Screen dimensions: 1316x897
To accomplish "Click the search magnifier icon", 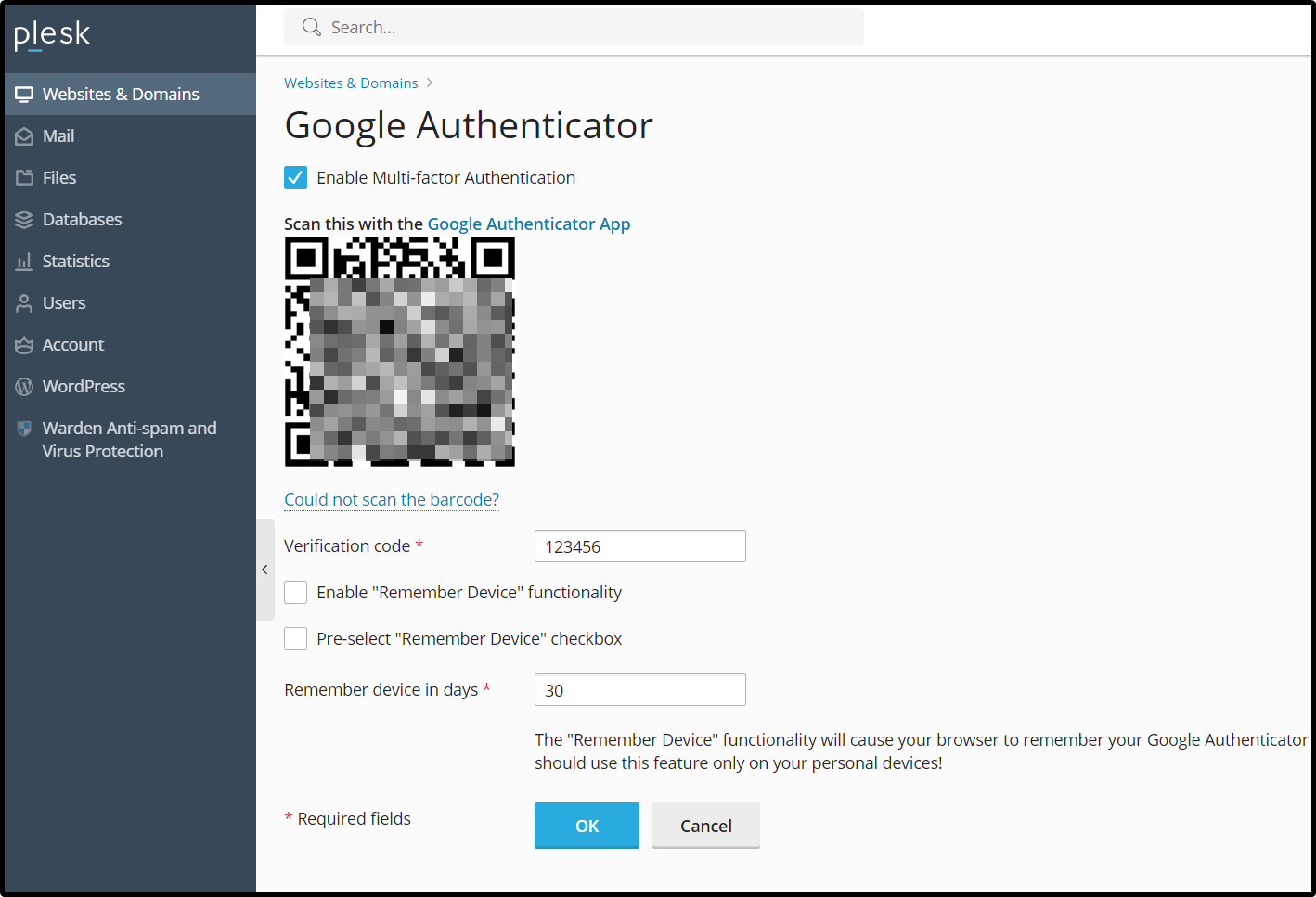I will tap(312, 27).
